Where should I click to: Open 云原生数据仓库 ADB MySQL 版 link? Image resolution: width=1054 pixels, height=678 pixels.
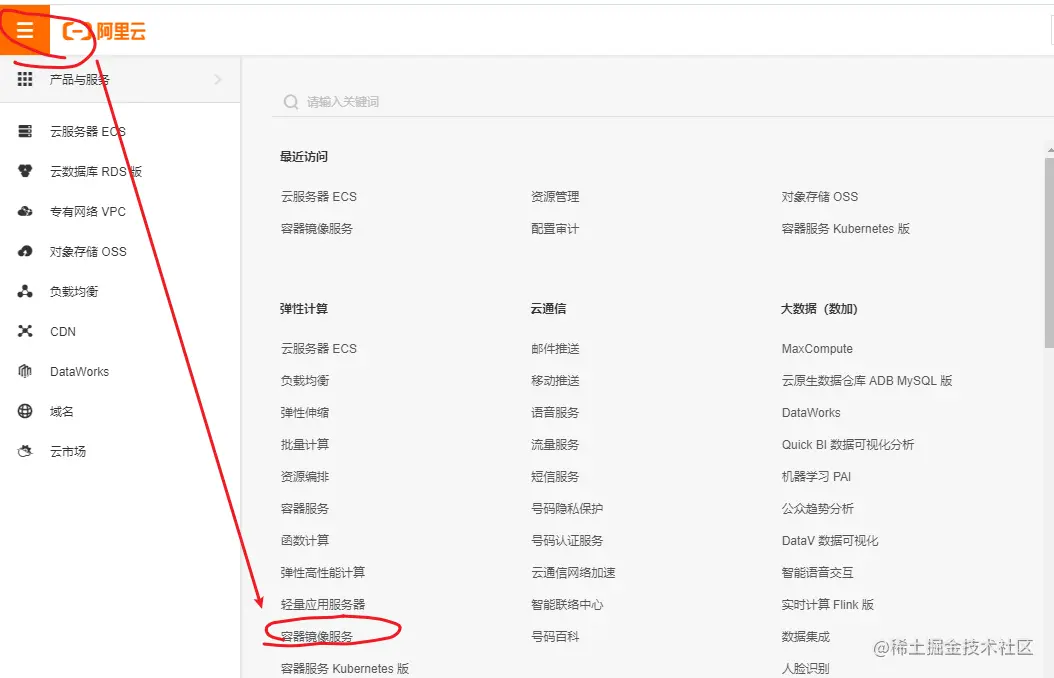[x=866, y=380]
